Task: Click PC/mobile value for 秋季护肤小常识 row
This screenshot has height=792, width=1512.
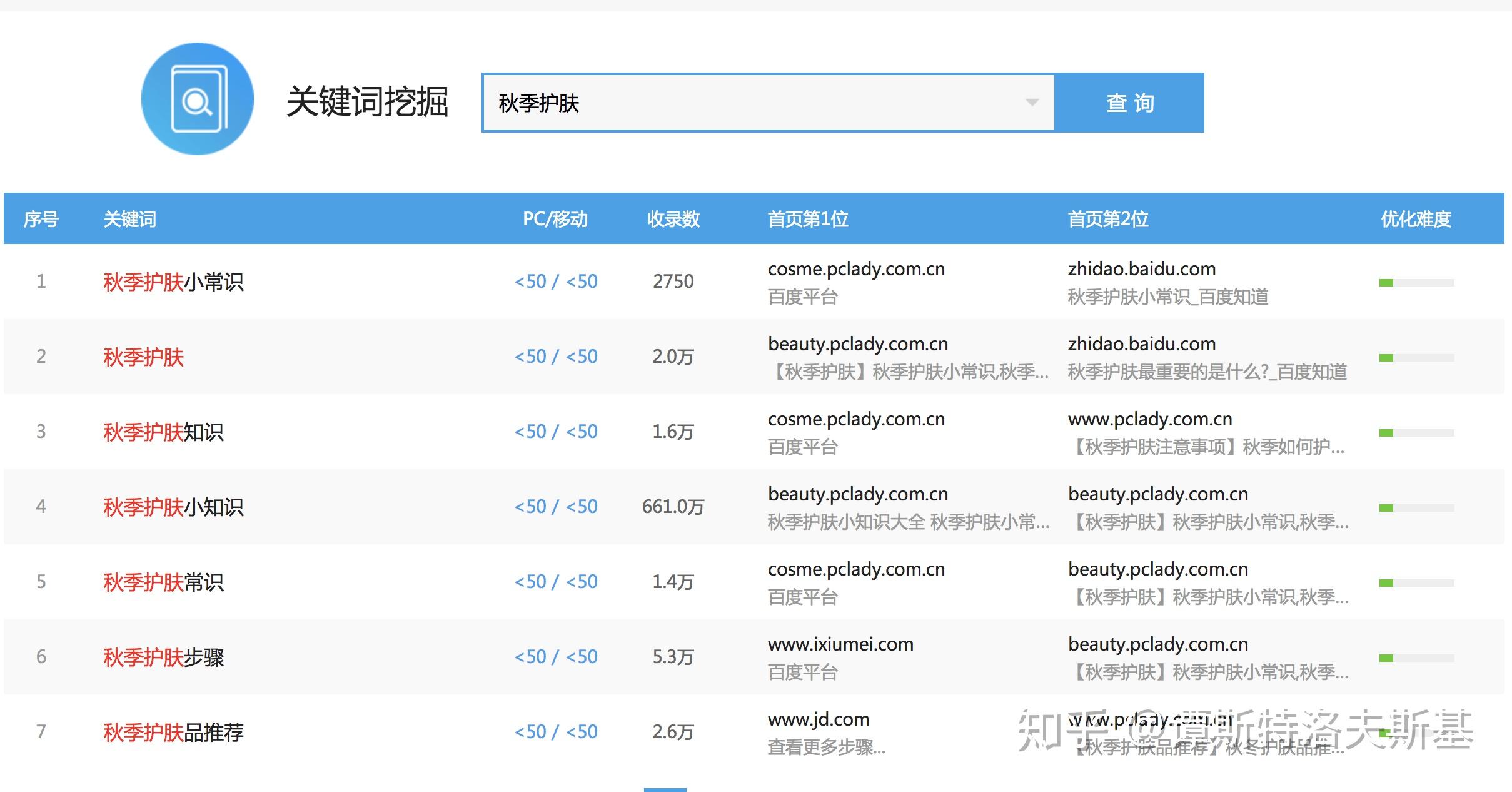Action: (556, 282)
